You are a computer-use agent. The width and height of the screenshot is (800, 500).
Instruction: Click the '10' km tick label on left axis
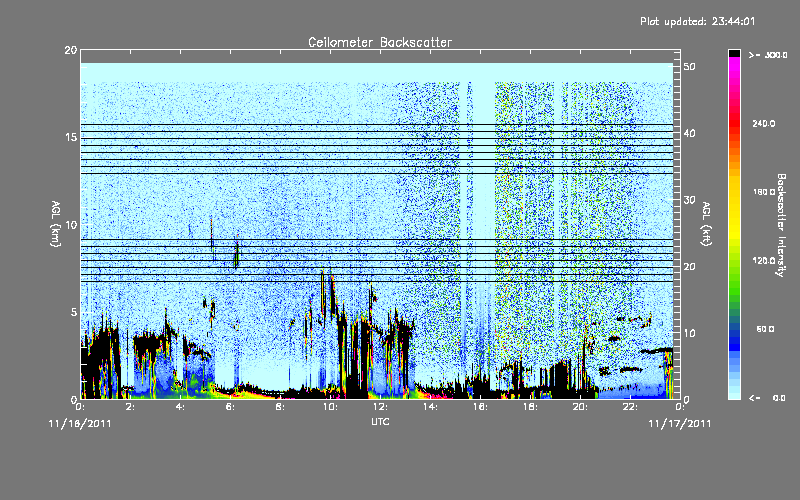coord(71,224)
